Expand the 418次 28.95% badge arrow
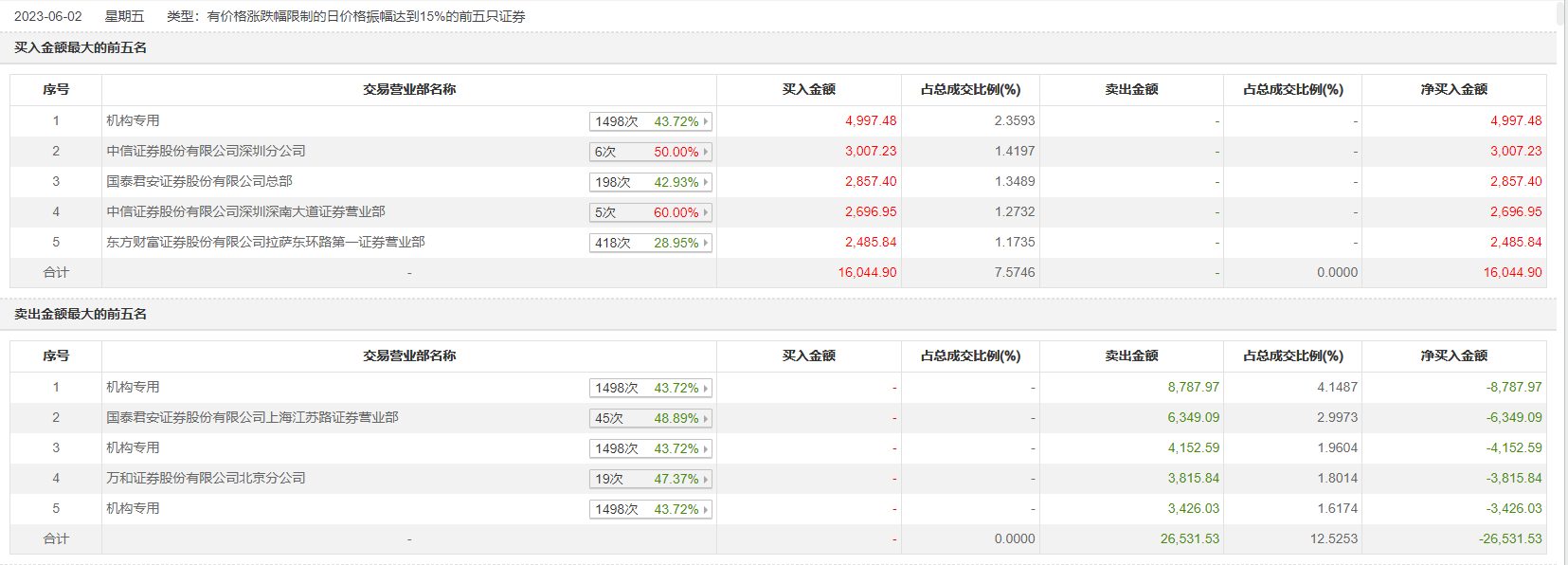 706,243
